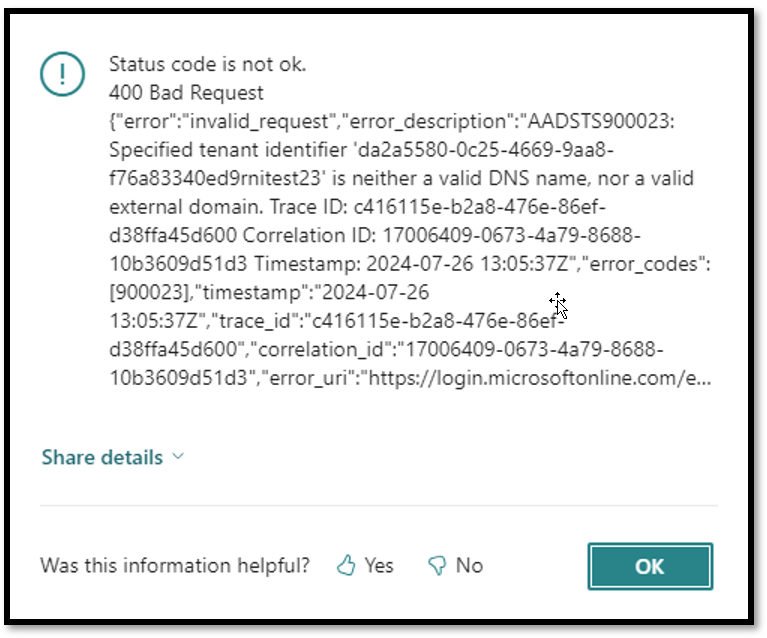Confirm the error with the OK button
This screenshot has width=767, height=638.
(x=650, y=566)
